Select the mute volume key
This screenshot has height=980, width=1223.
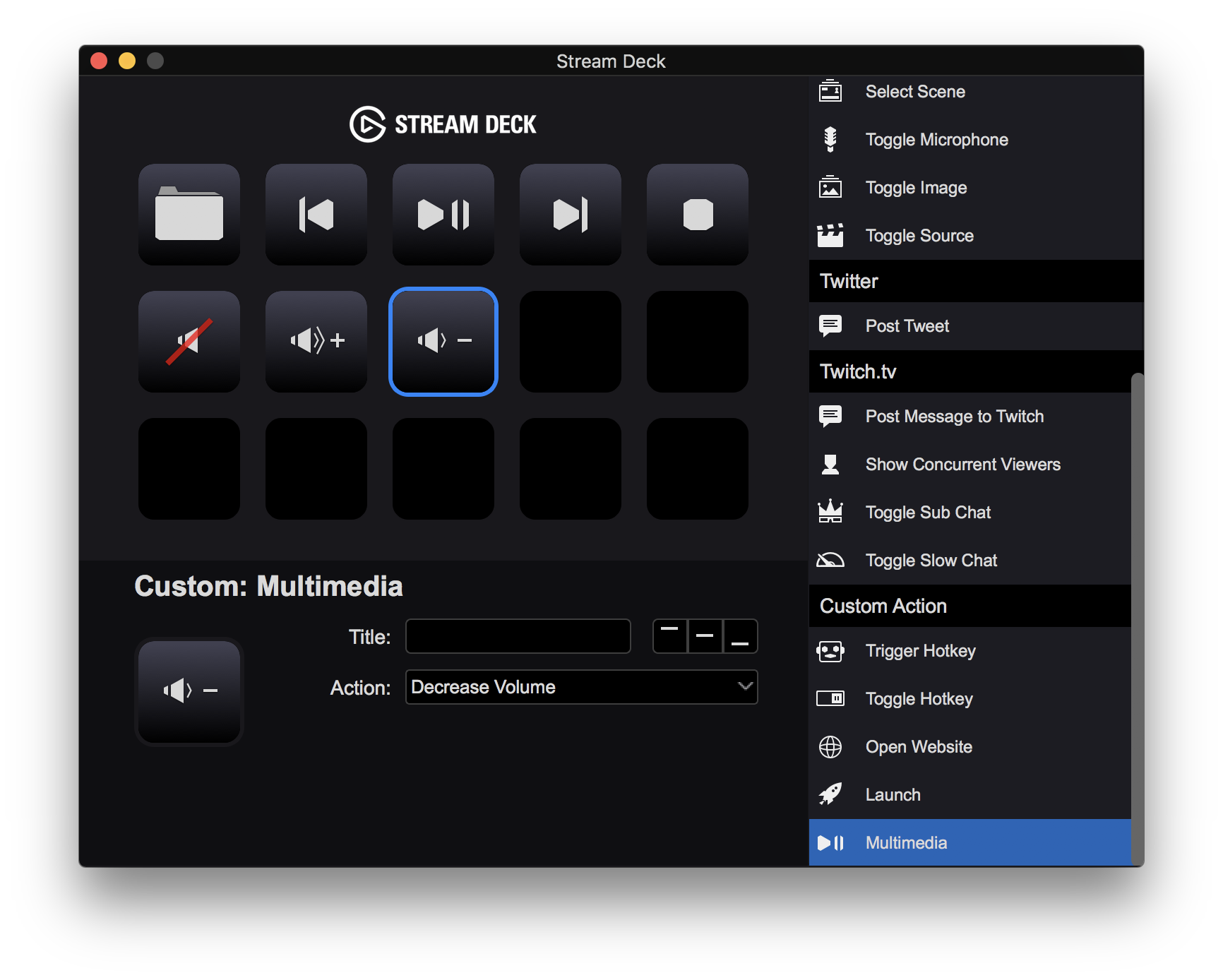click(189, 342)
